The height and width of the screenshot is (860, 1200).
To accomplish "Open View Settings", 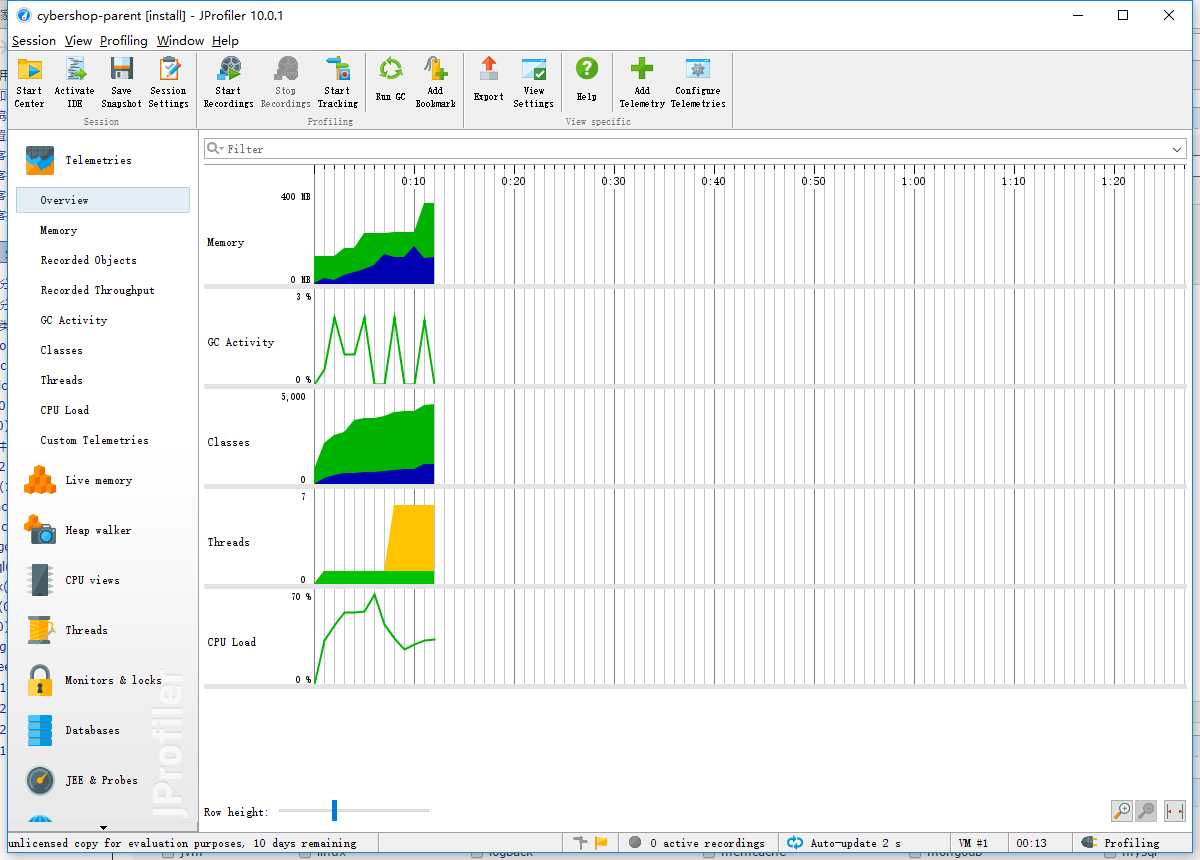I will click(534, 82).
